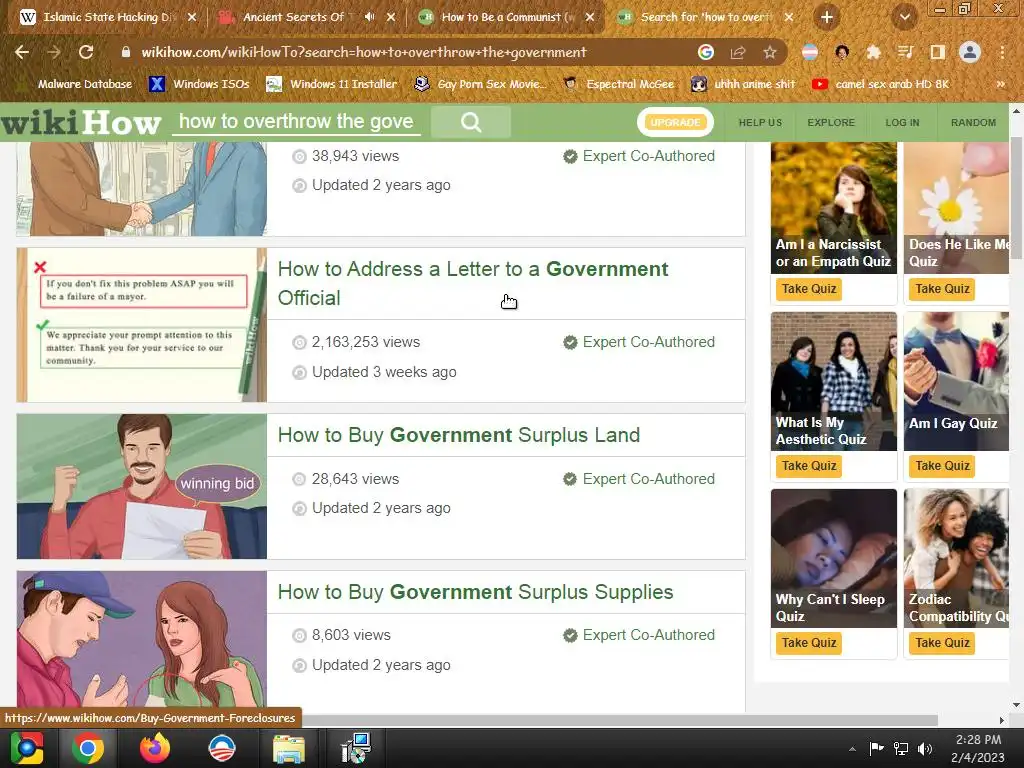Close the Search for 'how to overthrow' tab
This screenshot has width=1024, height=768.
coord(789,17)
